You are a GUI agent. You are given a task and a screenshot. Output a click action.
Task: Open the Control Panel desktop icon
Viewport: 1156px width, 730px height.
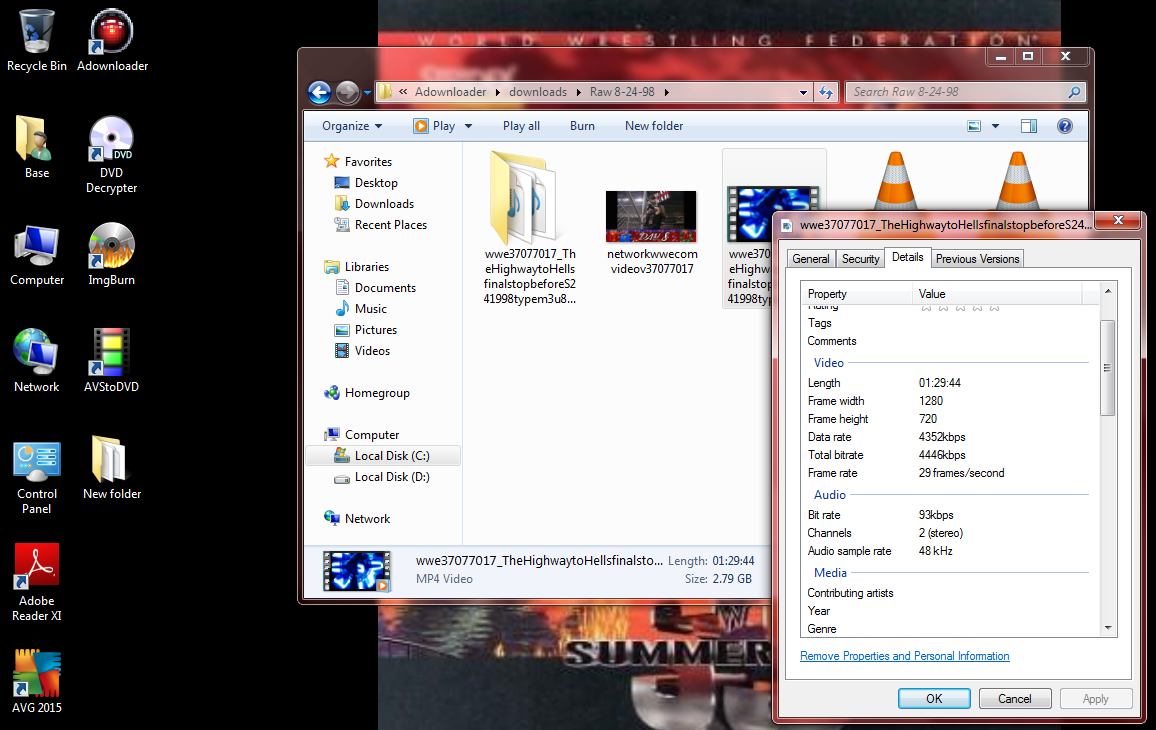(37, 476)
